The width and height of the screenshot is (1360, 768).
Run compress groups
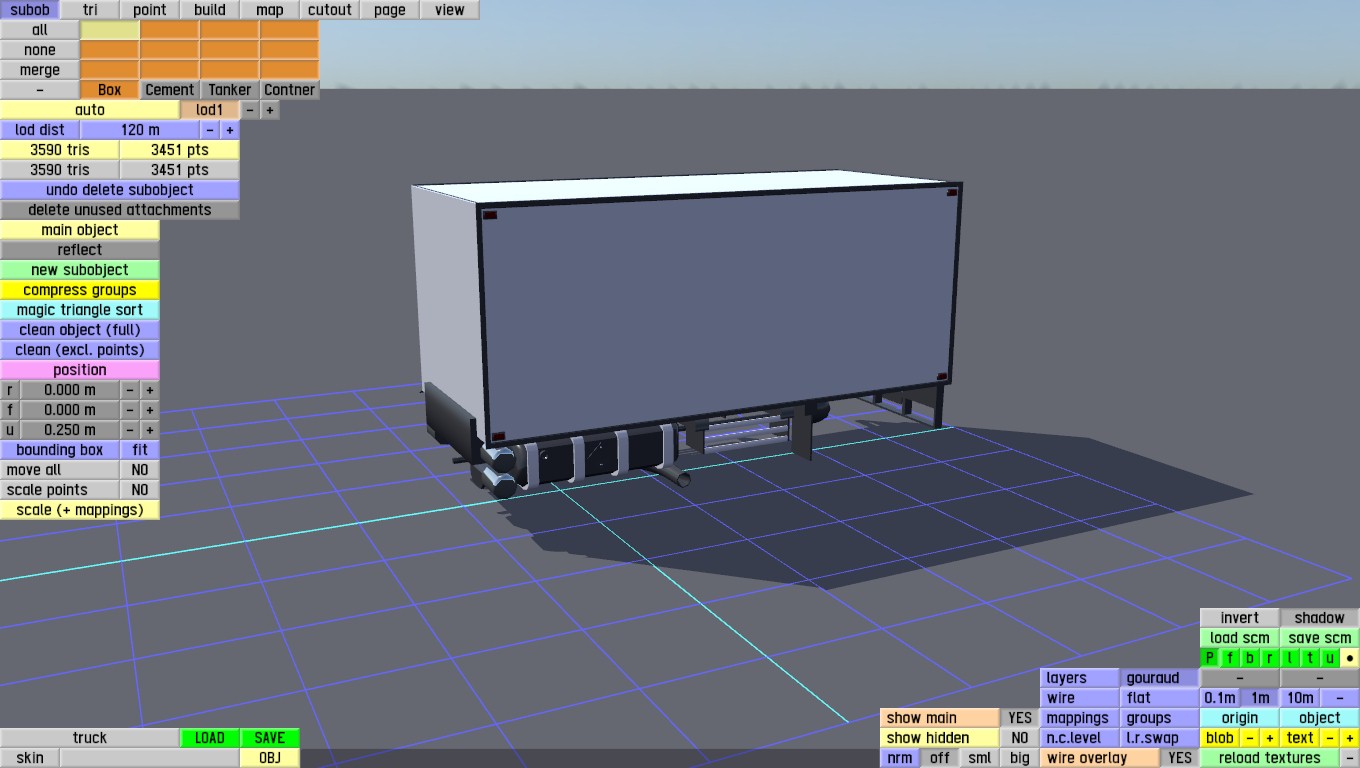(80, 290)
